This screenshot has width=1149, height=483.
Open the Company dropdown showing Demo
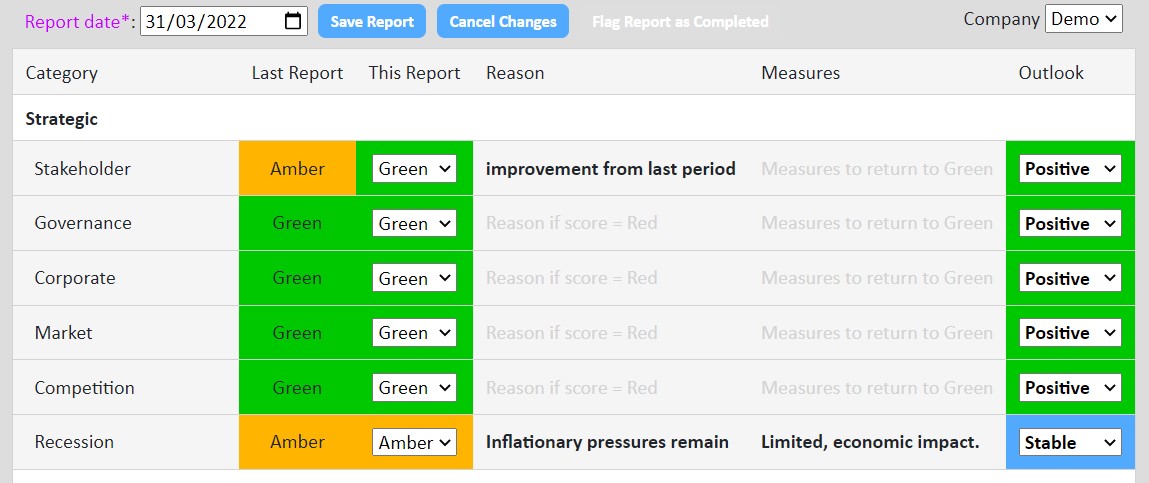[1084, 19]
